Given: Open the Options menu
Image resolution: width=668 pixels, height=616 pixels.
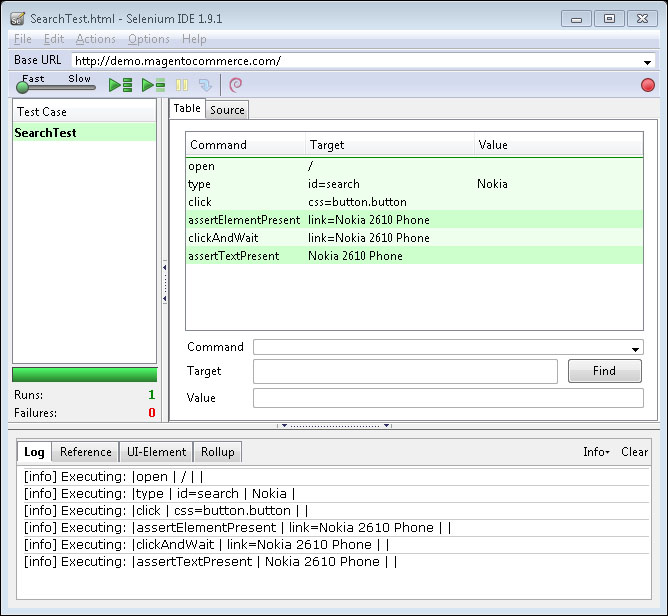Looking at the screenshot, I should [x=149, y=39].
